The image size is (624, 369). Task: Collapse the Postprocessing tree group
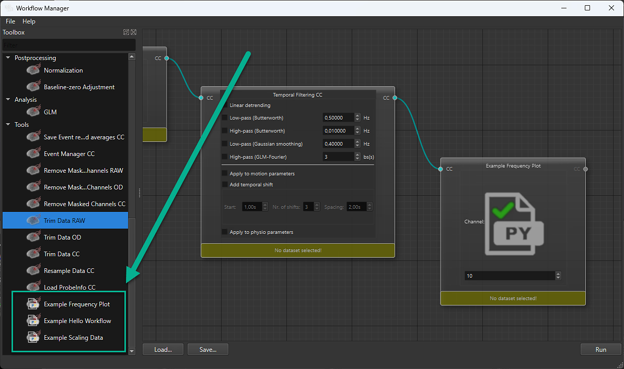8,58
